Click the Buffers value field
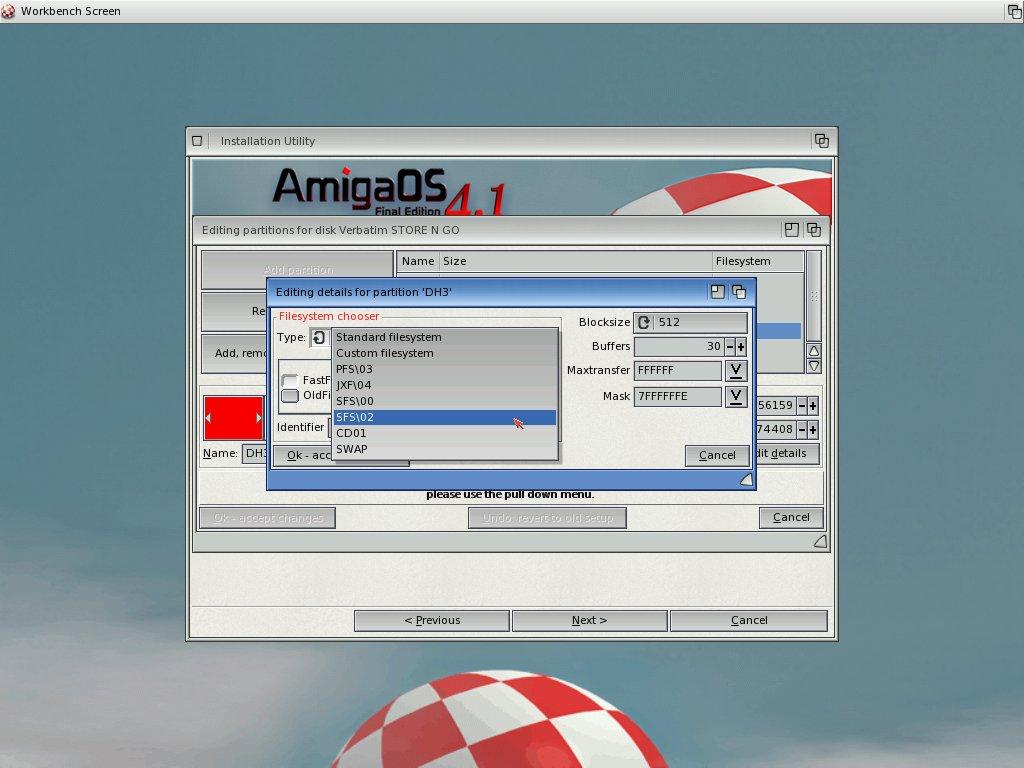This screenshot has width=1024, height=768. (x=679, y=347)
